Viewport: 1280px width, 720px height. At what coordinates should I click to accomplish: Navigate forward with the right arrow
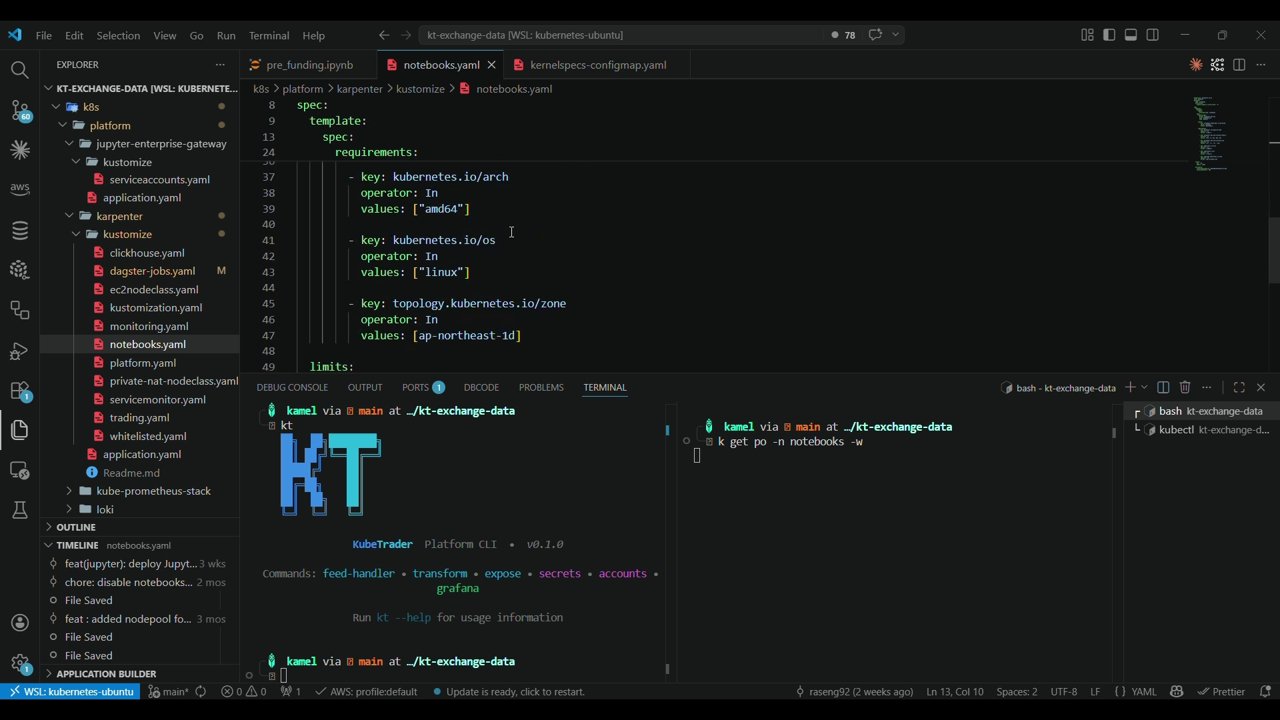(x=406, y=35)
